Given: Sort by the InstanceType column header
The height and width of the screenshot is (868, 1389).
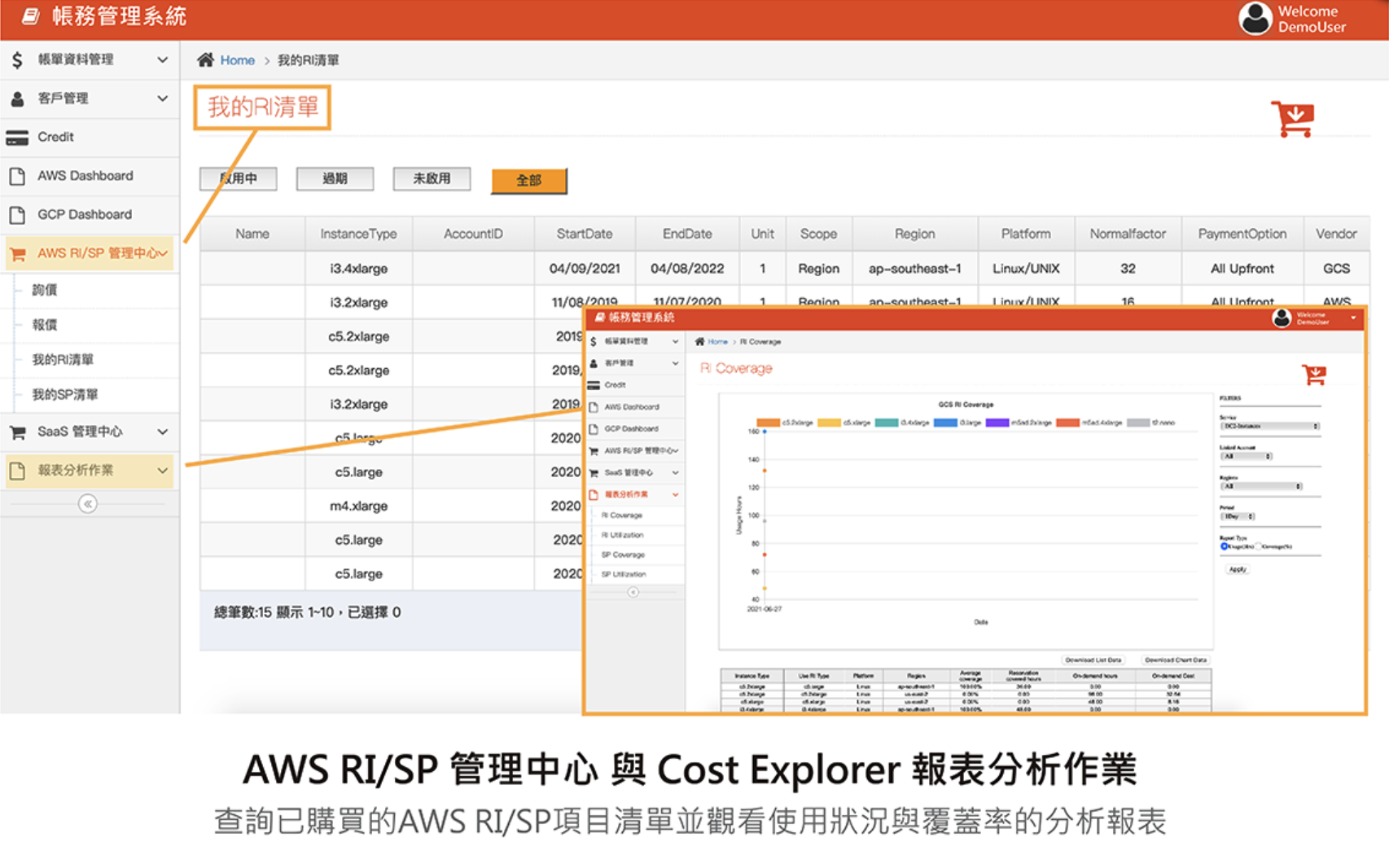Looking at the screenshot, I should point(358,234).
